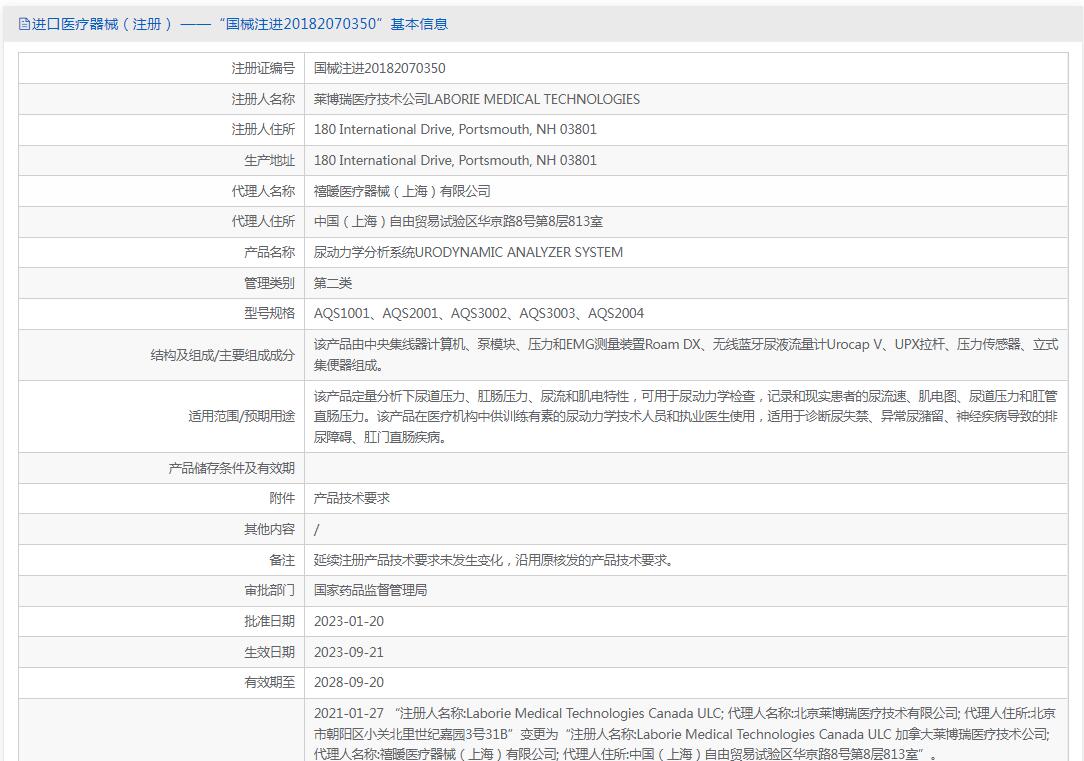Click the 管理类别 label

click(x=269, y=283)
